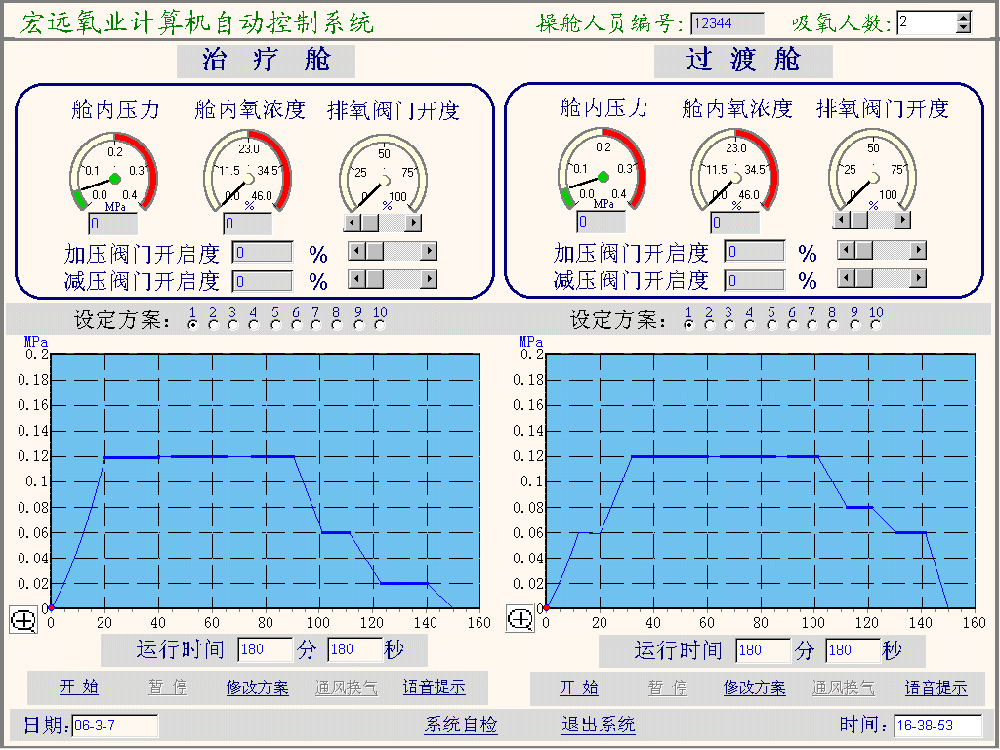The image size is (1000, 750).
Task: Click the magnifier icon below the transition chamber graph
Action: point(520,620)
